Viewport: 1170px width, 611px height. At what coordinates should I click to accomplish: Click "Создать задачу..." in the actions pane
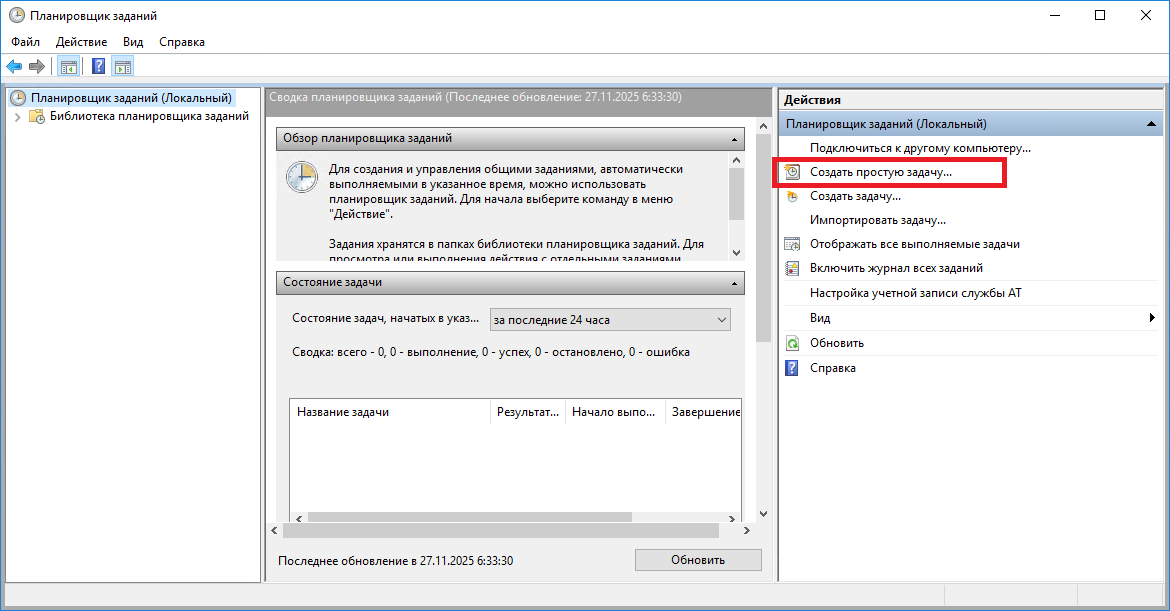855,196
